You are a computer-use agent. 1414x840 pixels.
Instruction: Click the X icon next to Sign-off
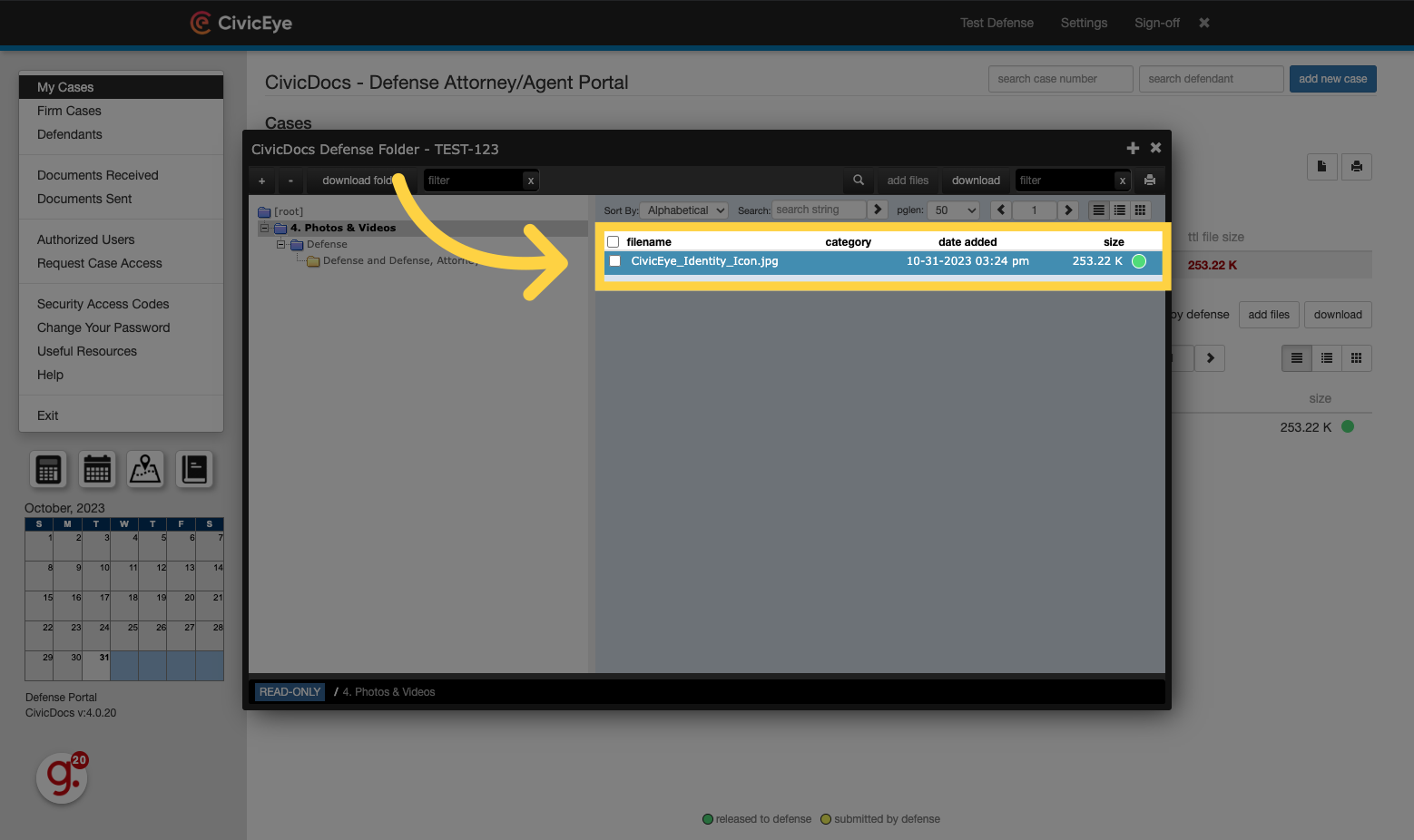[x=1204, y=23]
